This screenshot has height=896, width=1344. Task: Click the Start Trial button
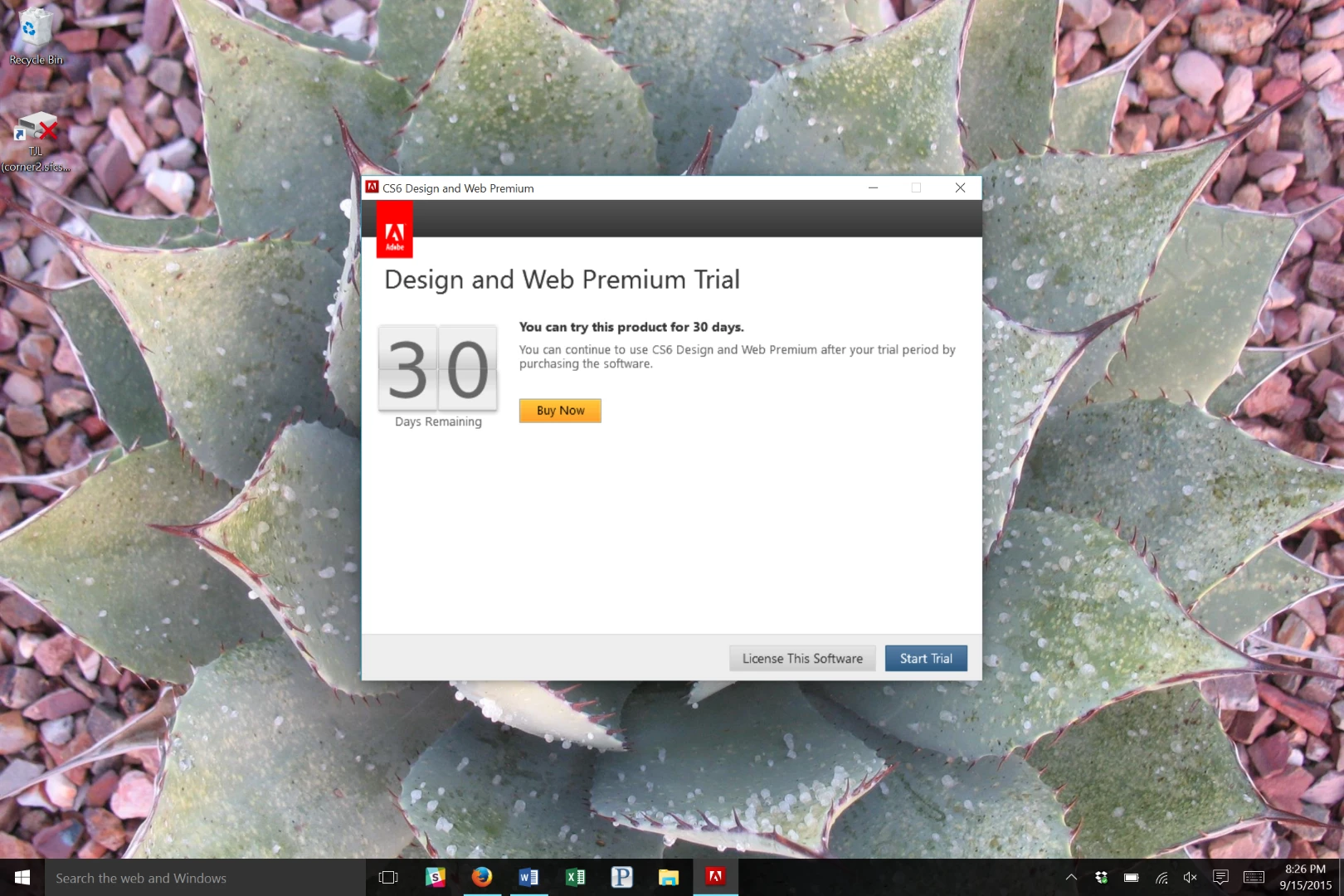click(926, 659)
